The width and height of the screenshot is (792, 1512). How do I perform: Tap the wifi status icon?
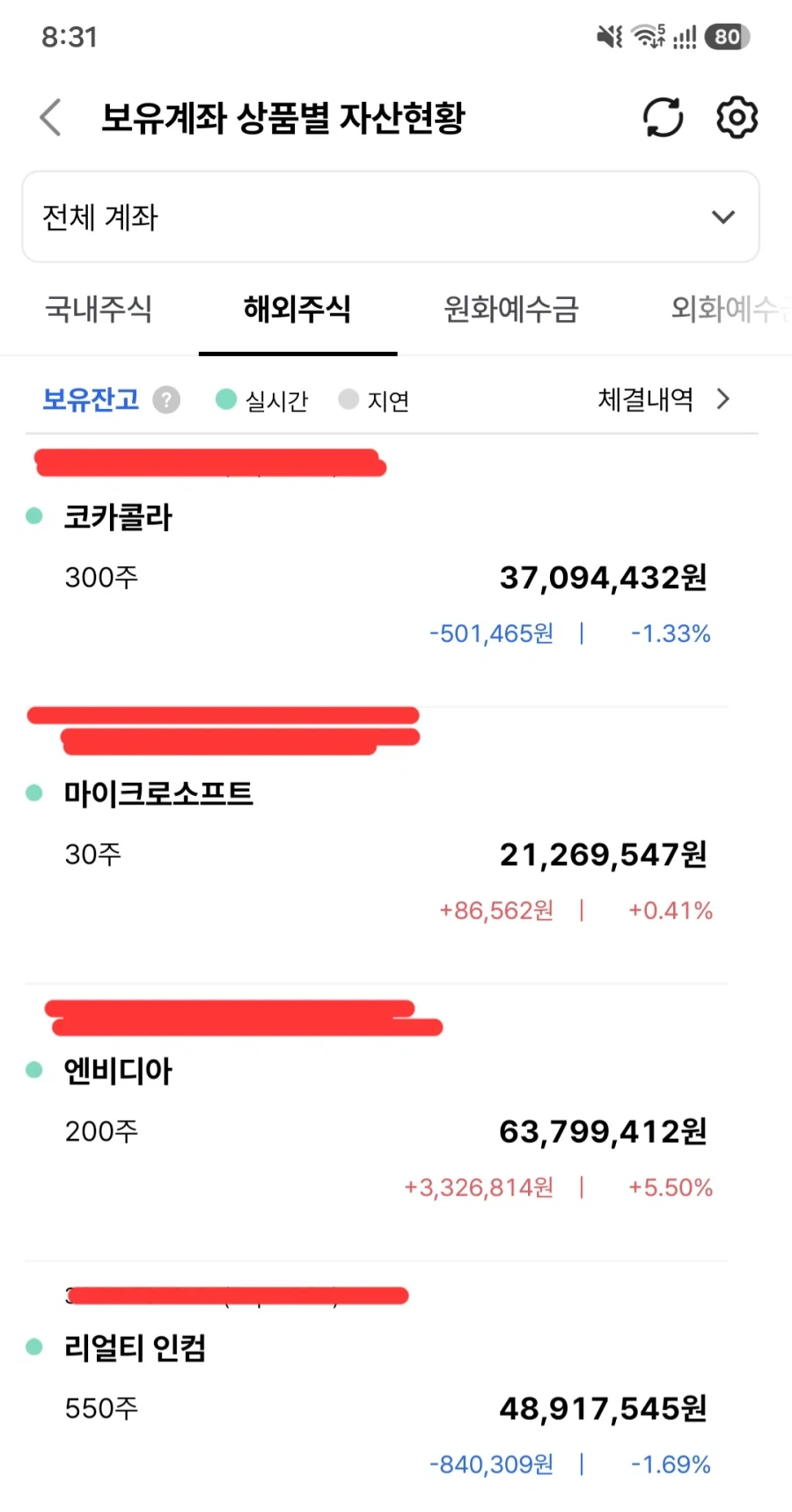point(649,37)
